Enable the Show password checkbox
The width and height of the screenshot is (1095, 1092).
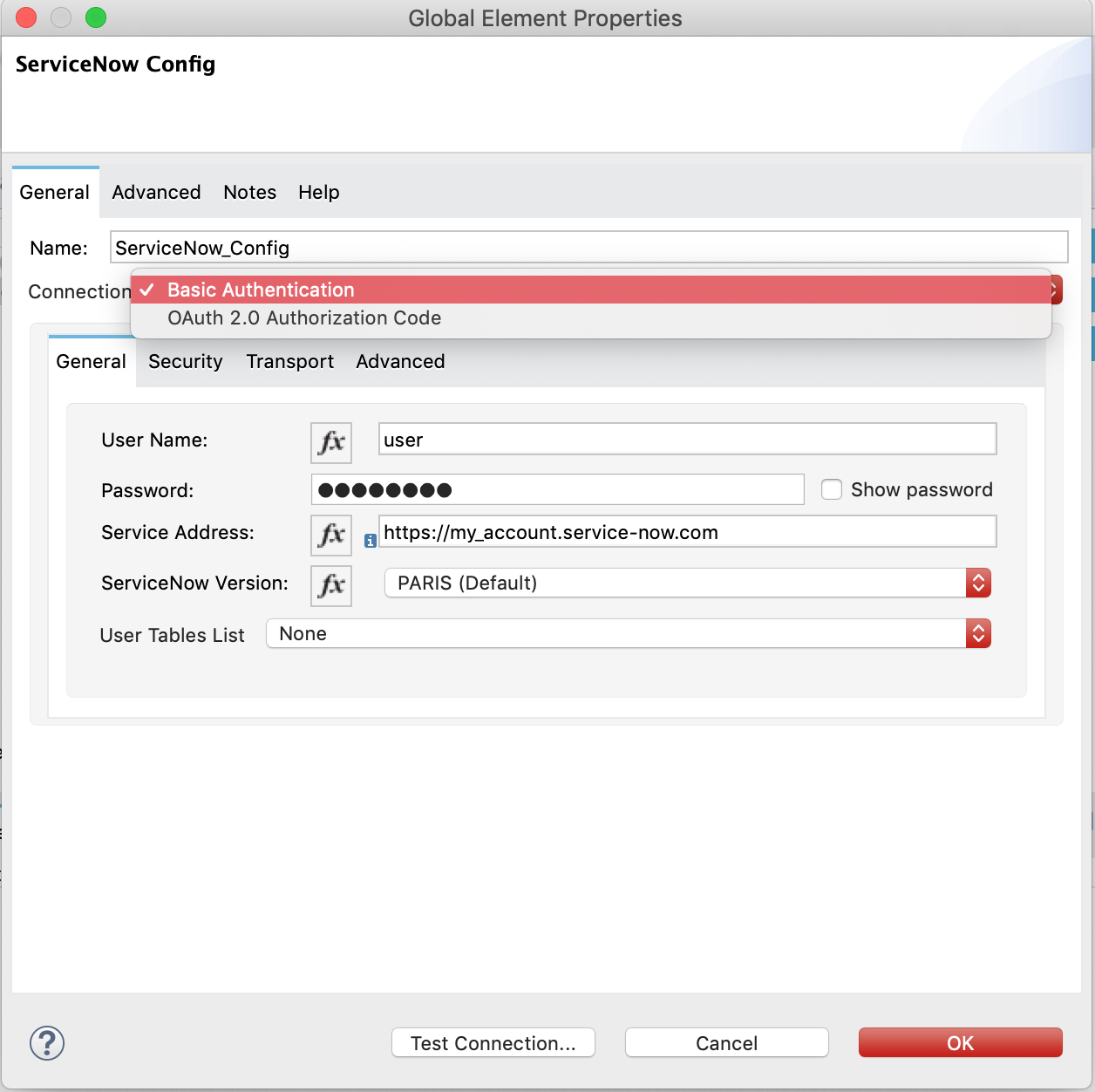(x=831, y=489)
